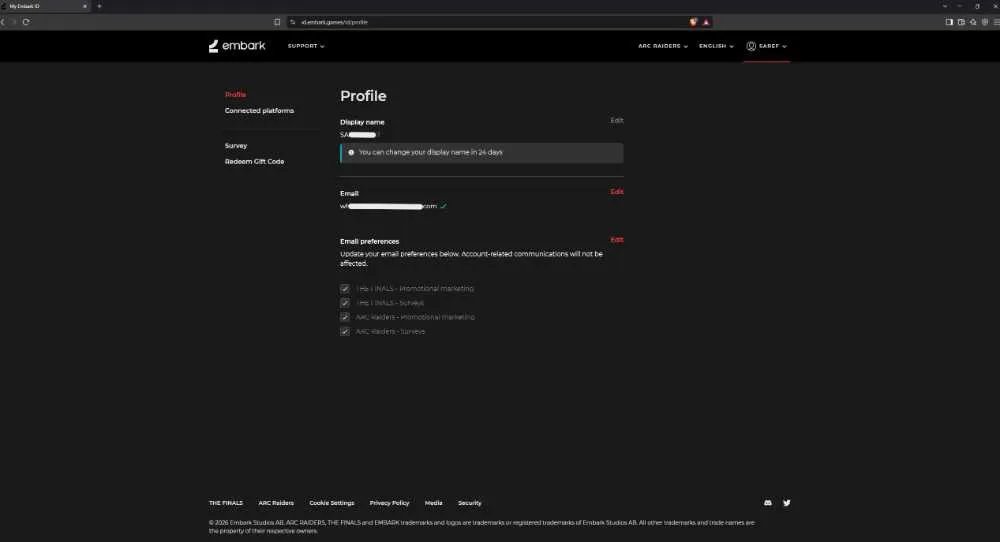
Task: Toggle ARC Raiders Promotional marketing checkbox
Action: point(345,317)
